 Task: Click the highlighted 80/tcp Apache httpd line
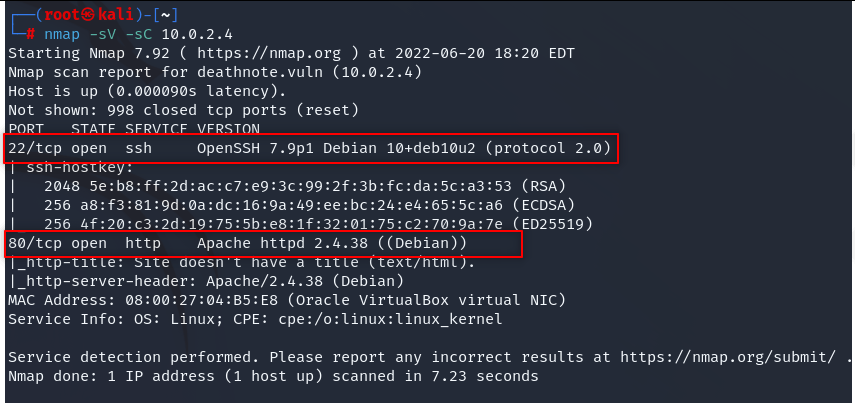click(263, 244)
